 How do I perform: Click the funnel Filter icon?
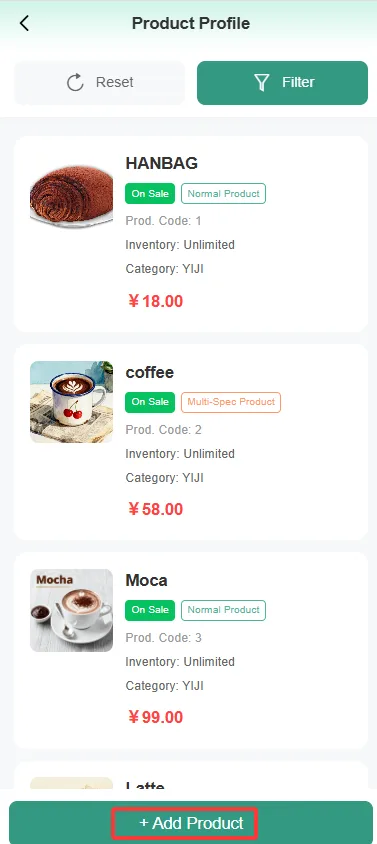click(262, 82)
